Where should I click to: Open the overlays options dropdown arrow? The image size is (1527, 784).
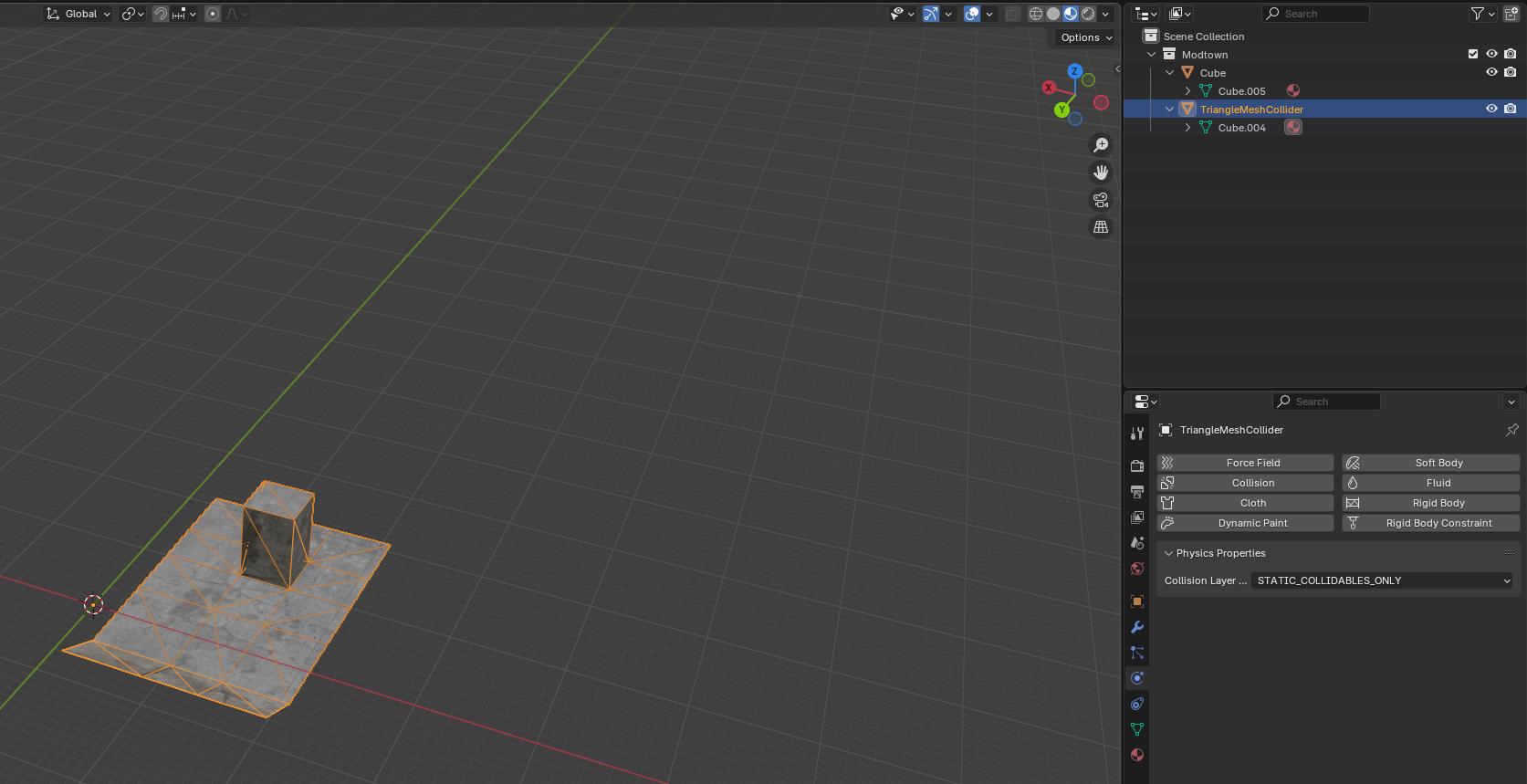point(989,14)
